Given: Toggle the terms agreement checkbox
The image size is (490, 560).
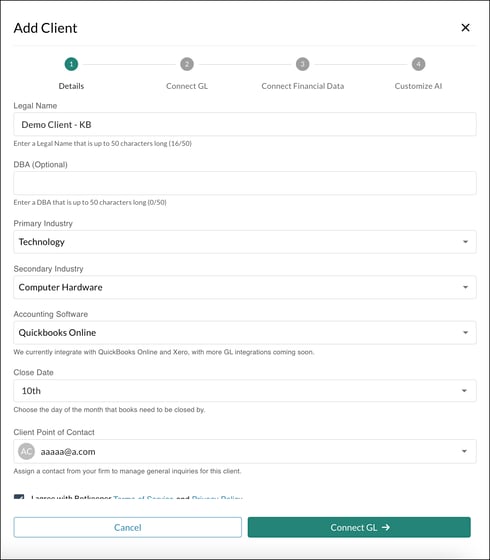Looking at the screenshot, I should 19,497.
